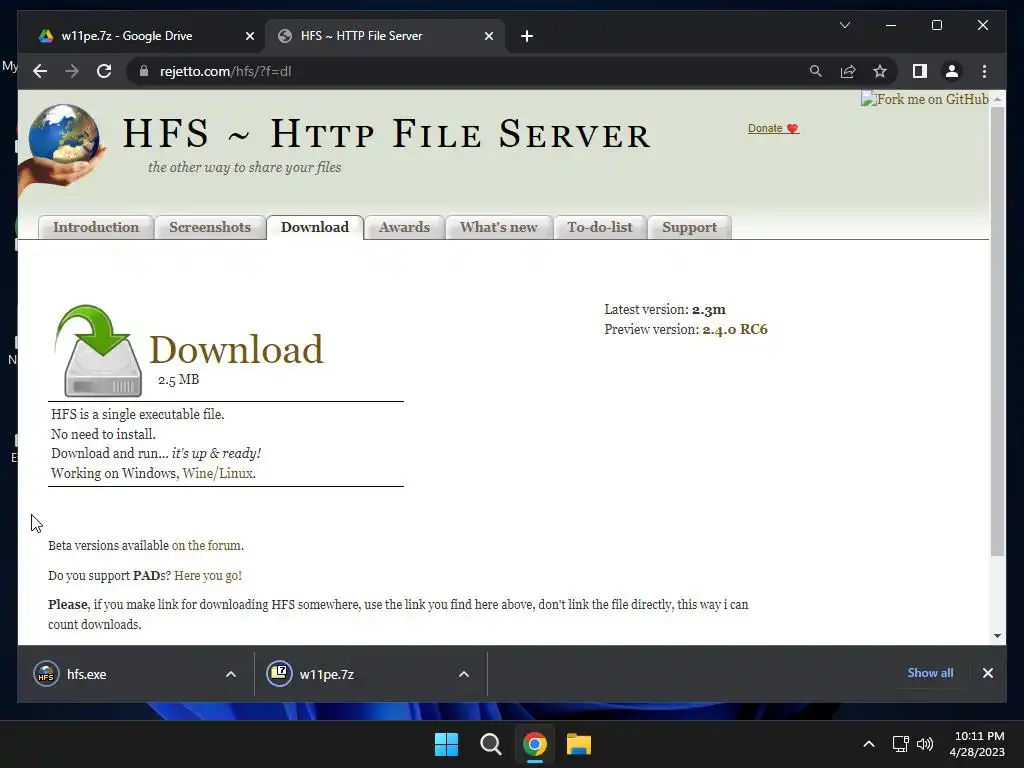Viewport: 1024px width, 768px height.
Task: Show hidden system tray icons
Action: 869,744
